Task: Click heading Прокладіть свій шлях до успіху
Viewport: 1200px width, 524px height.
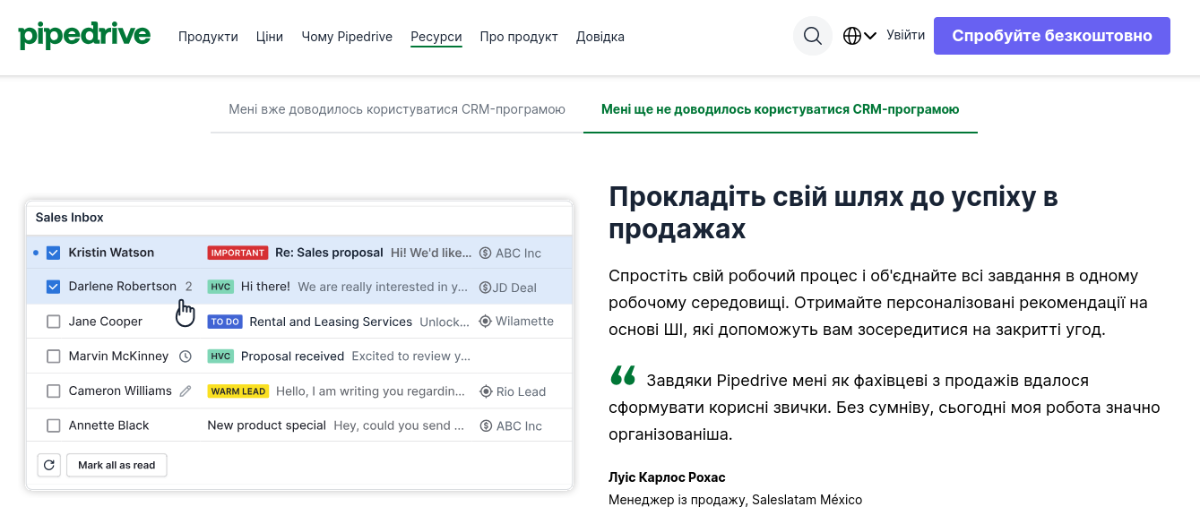Action: (833, 212)
